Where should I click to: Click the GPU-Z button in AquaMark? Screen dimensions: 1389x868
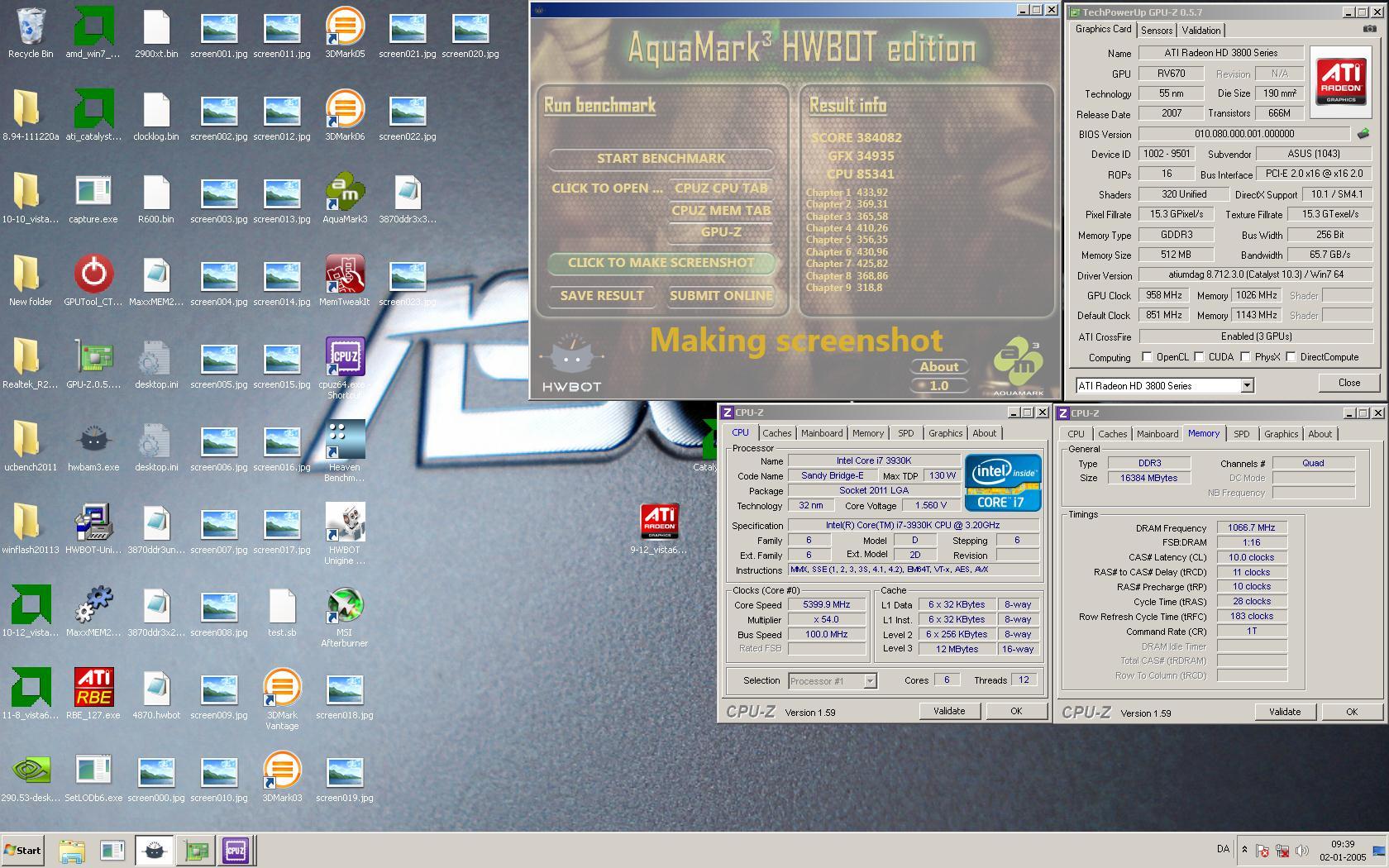[721, 232]
